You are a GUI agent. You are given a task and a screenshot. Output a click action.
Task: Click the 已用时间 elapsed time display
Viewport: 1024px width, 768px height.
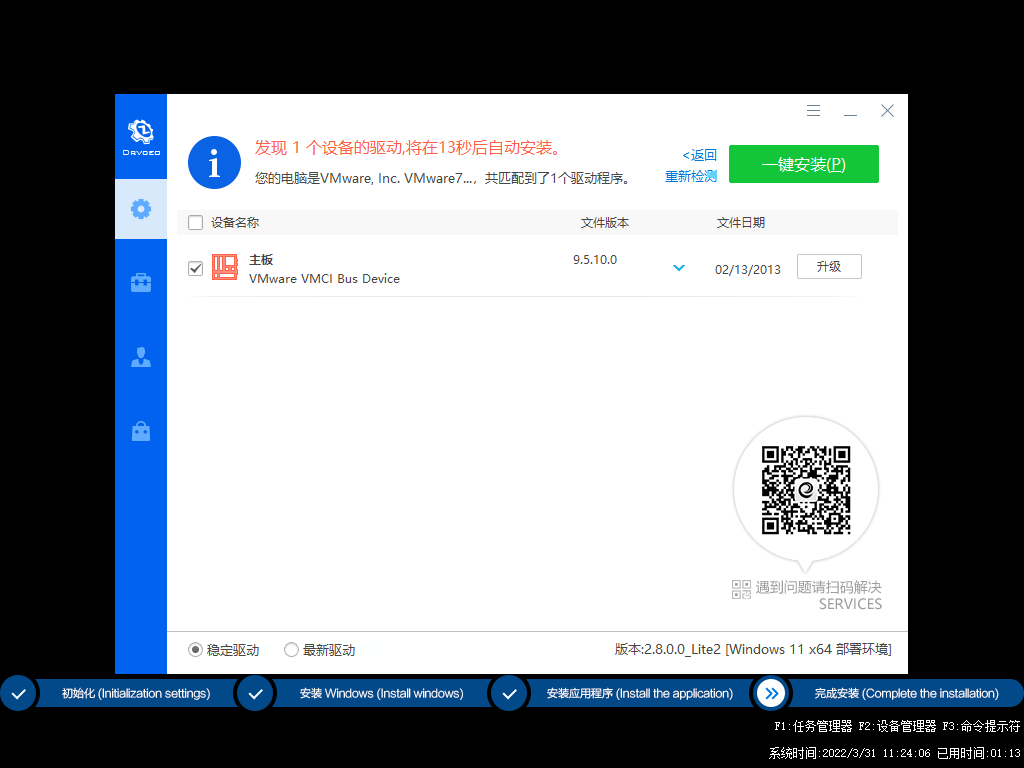(979, 753)
